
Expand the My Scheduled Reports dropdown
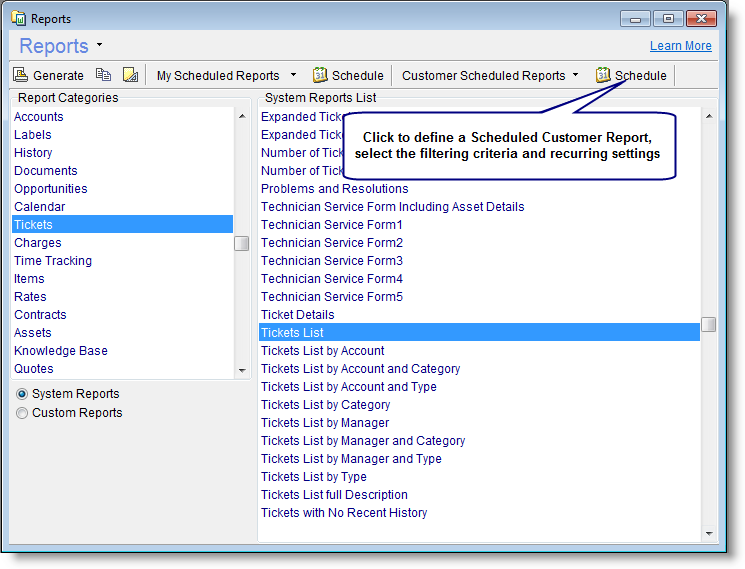293,75
